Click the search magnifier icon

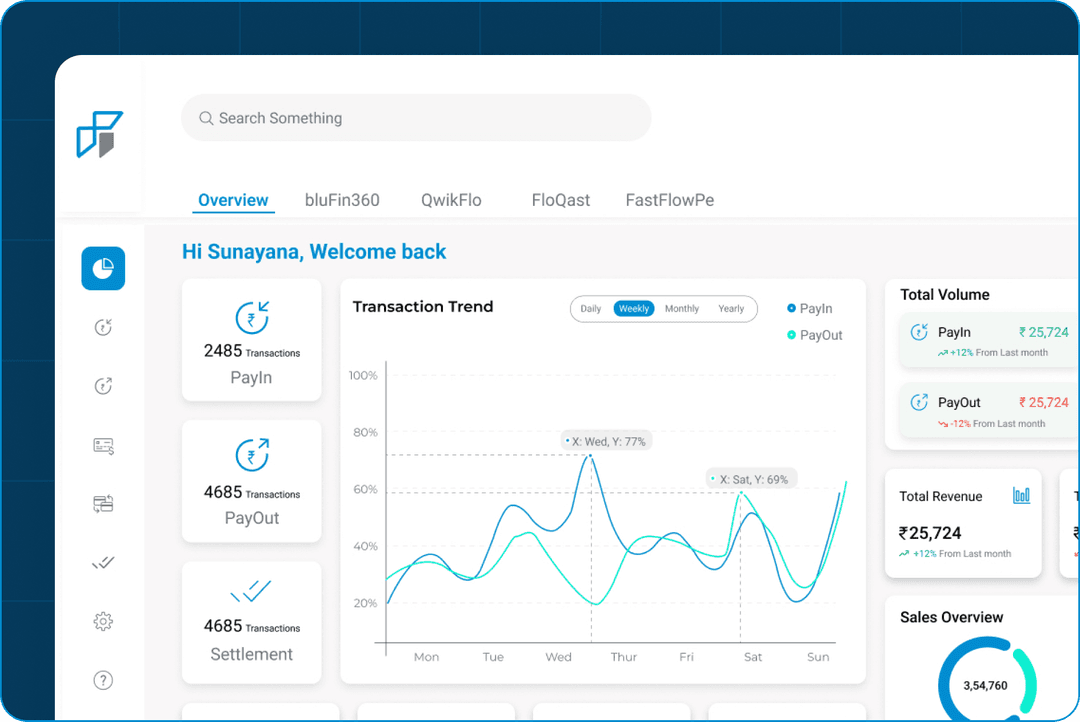206,118
